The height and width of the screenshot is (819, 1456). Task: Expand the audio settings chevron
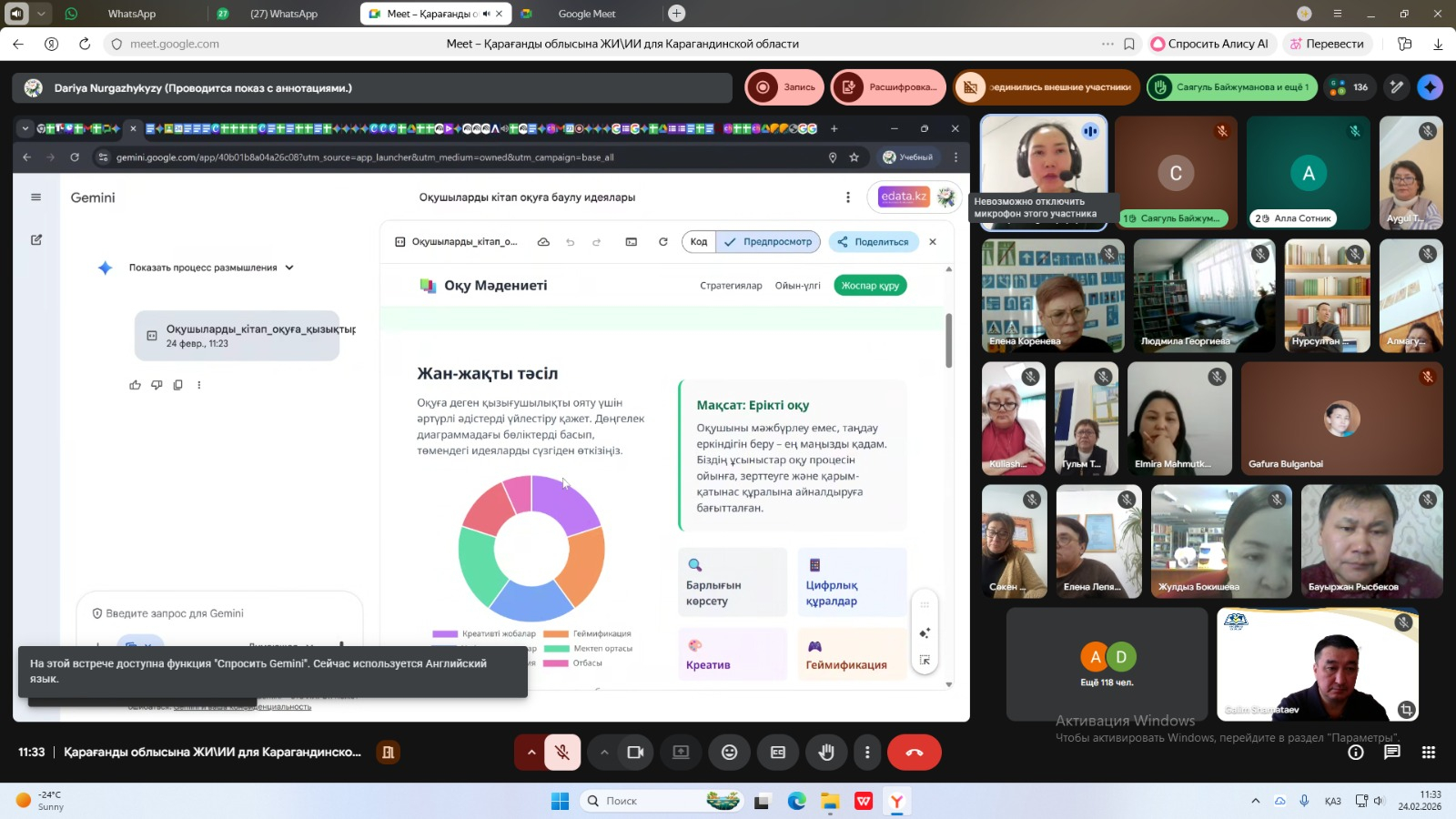(x=531, y=753)
